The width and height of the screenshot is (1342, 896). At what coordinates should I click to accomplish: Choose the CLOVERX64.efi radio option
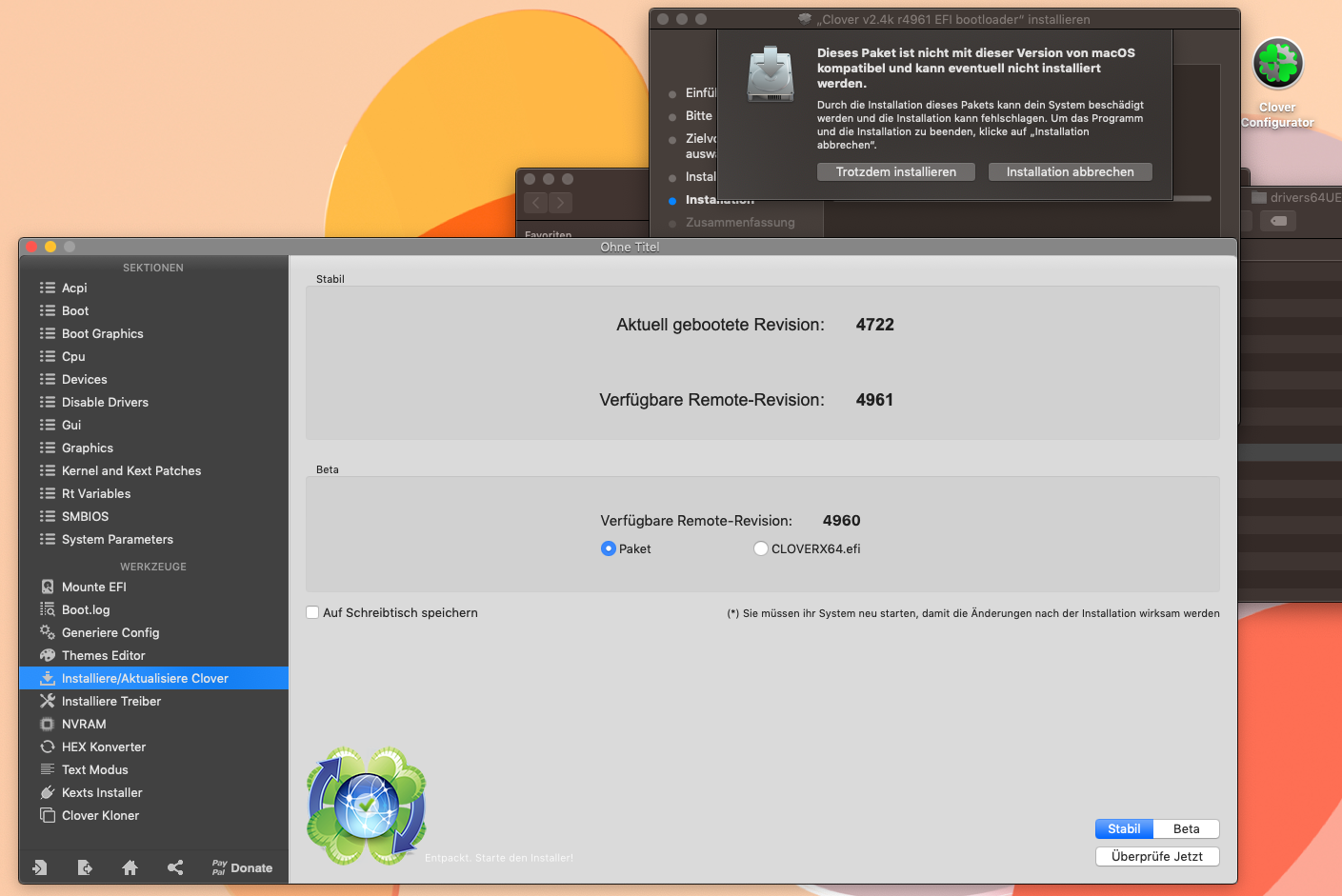[761, 548]
